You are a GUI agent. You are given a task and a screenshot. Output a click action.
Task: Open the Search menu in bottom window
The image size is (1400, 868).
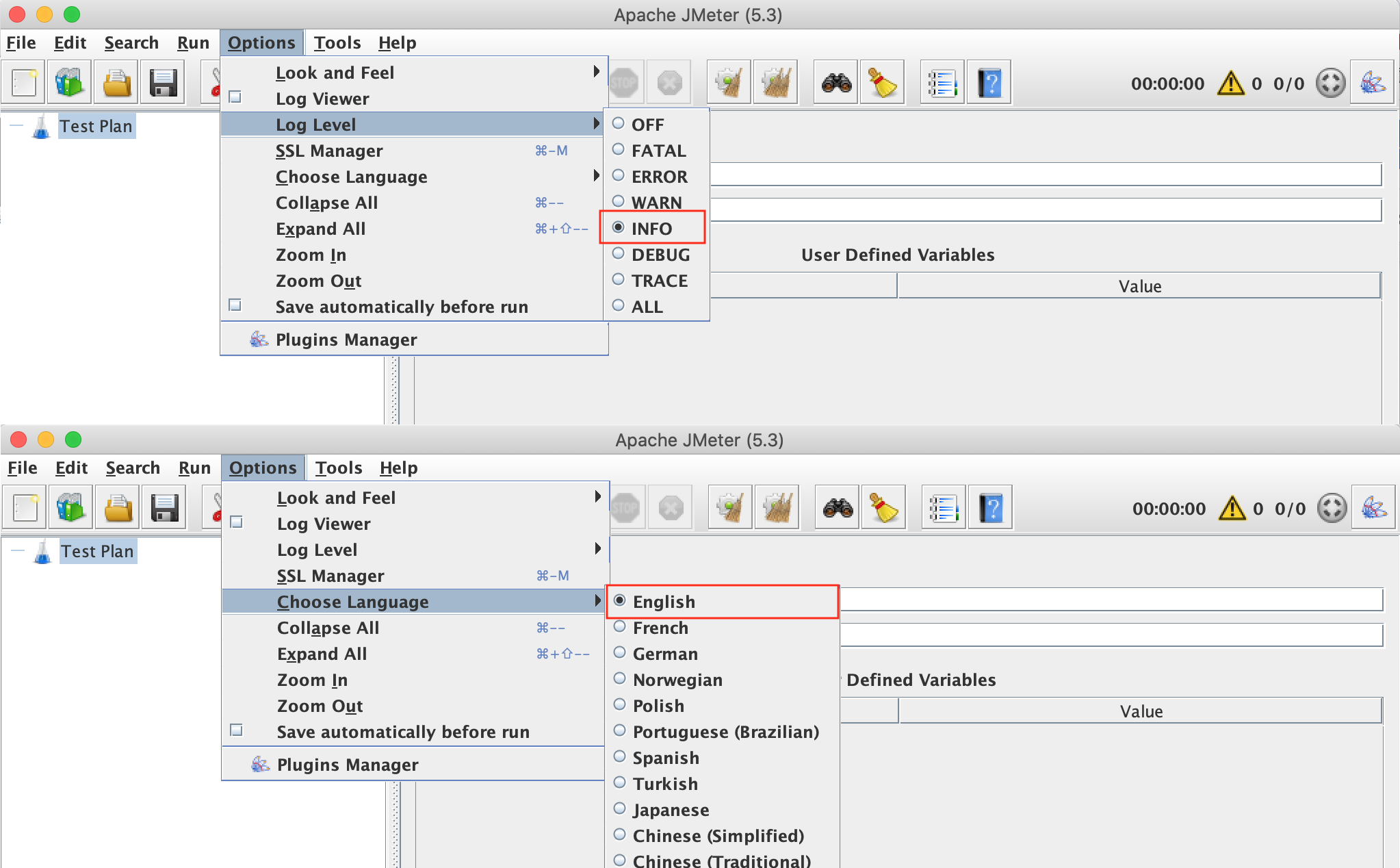(133, 468)
